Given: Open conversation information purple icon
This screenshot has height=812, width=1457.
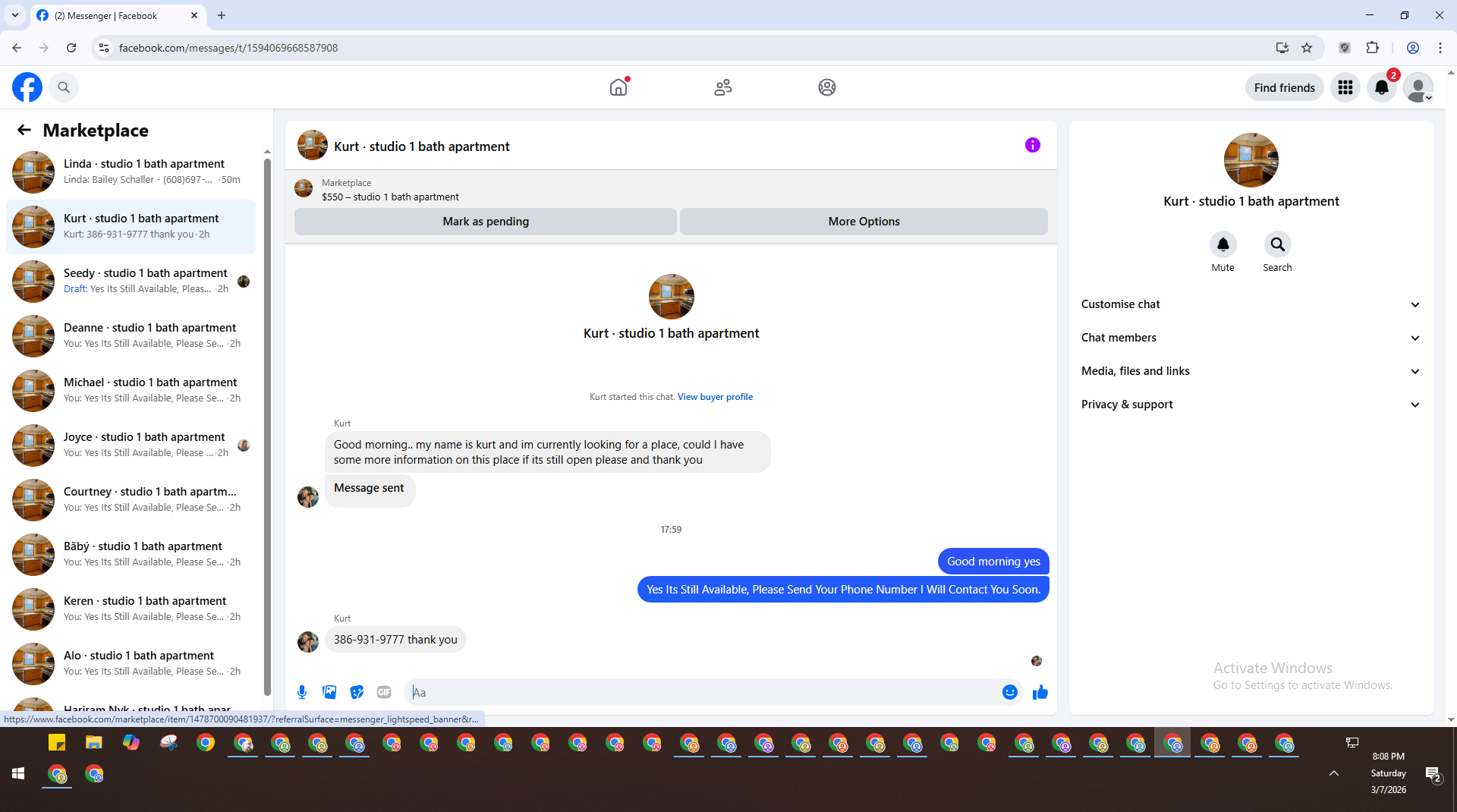Looking at the screenshot, I should click(1033, 145).
